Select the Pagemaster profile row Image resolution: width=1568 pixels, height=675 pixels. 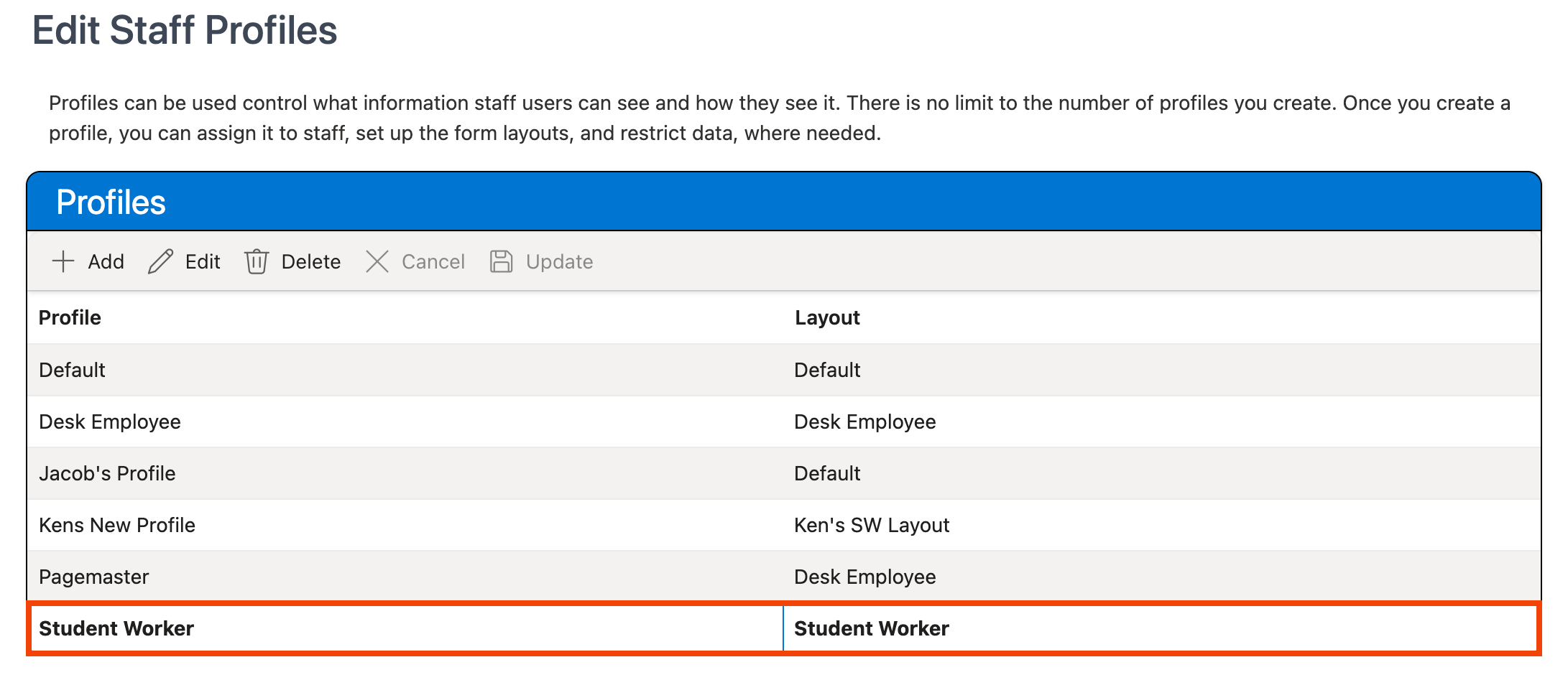click(94, 577)
